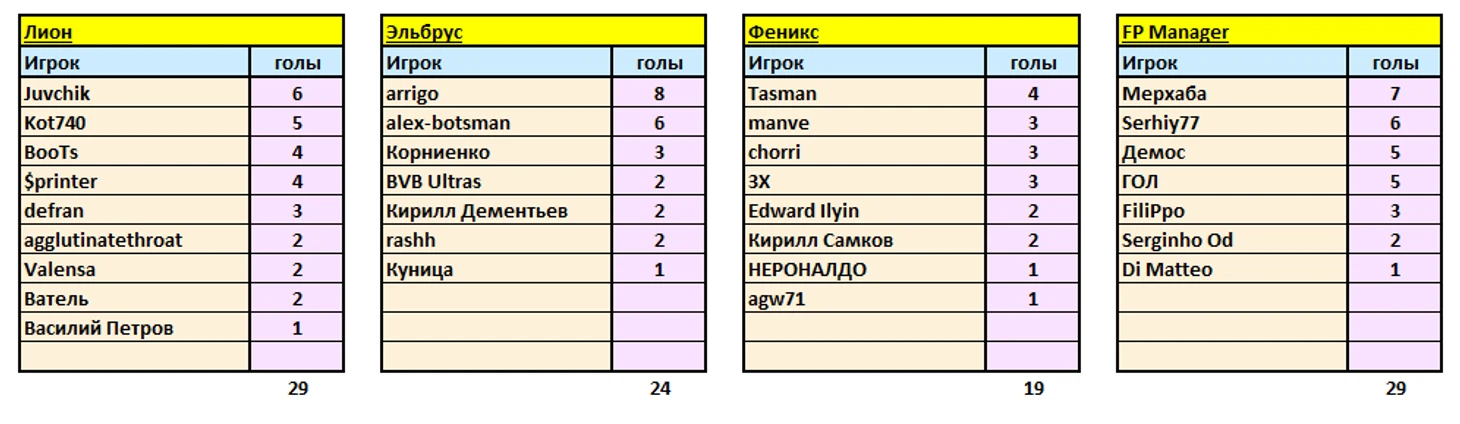Select the Мерхаба player cell
This screenshot has width=1460, height=424.
tap(1164, 94)
